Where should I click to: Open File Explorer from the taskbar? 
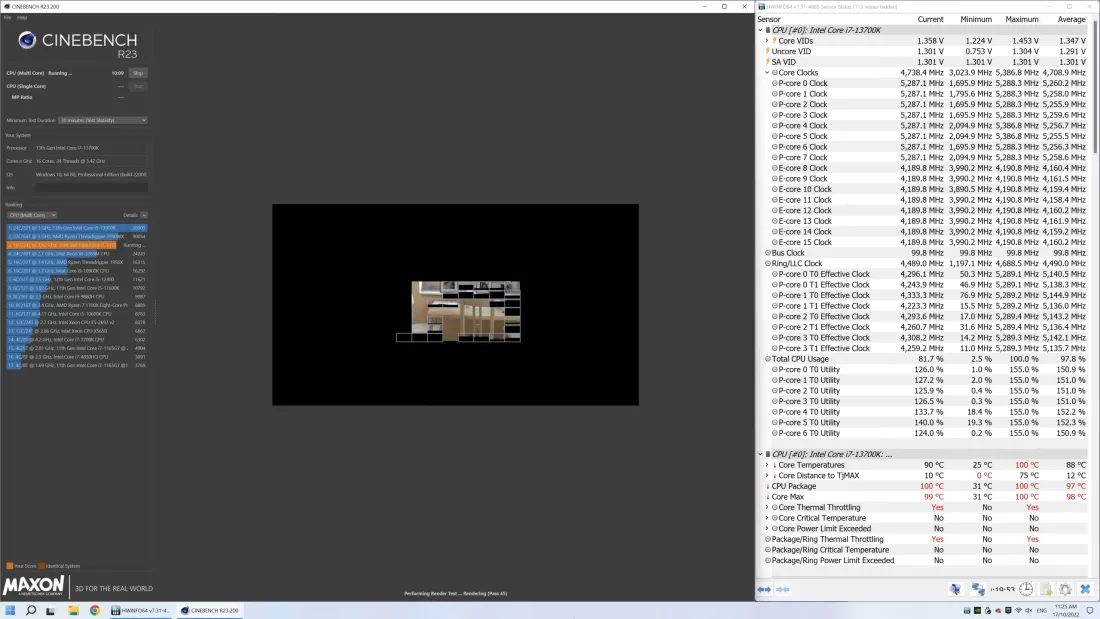73,611
